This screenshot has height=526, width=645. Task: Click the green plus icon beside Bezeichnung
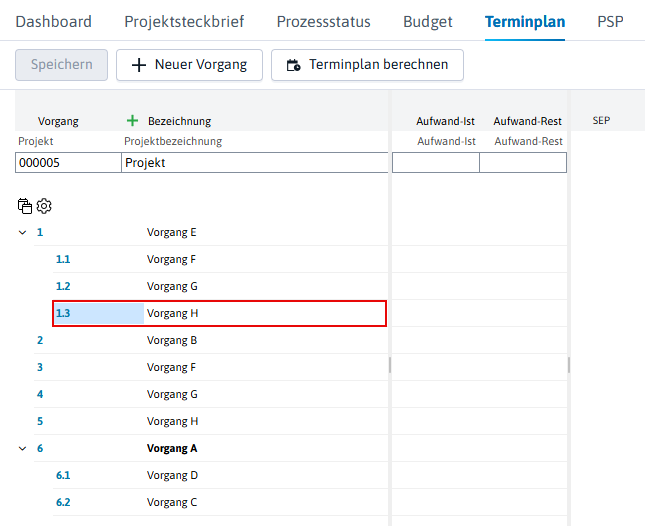click(132, 121)
